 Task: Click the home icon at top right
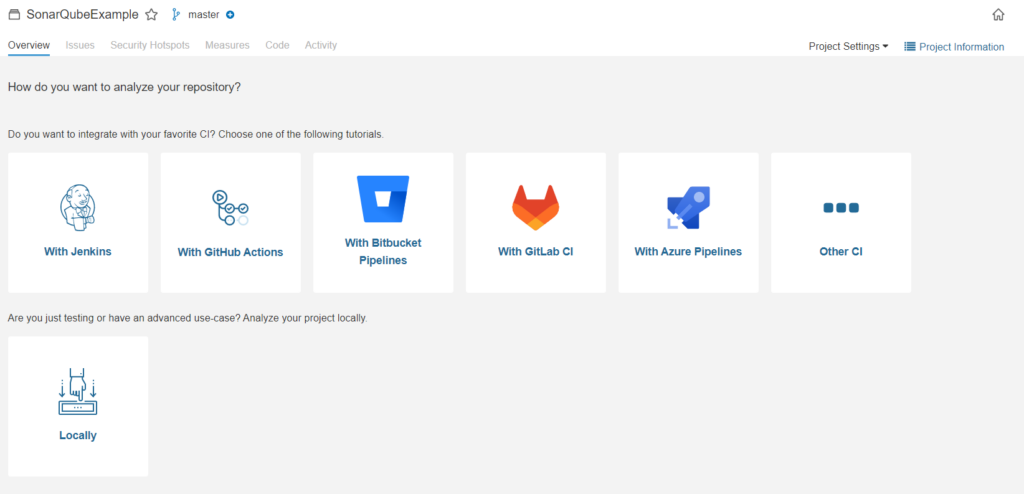(999, 14)
